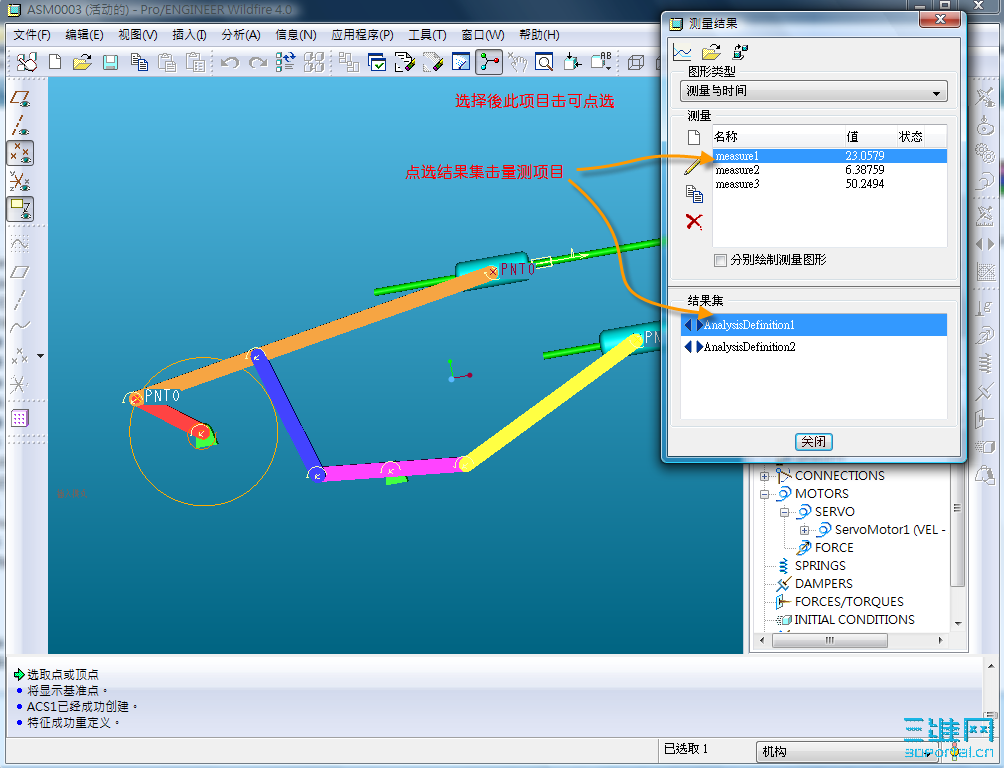Toggle datum plane display in left toolbar
Screen dimensions: 1004x768
coord(20,99)
